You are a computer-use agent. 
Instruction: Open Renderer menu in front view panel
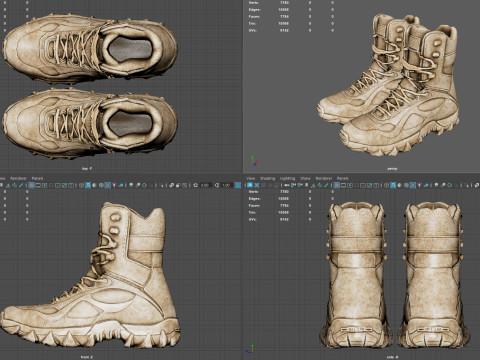tap(18, 178)
